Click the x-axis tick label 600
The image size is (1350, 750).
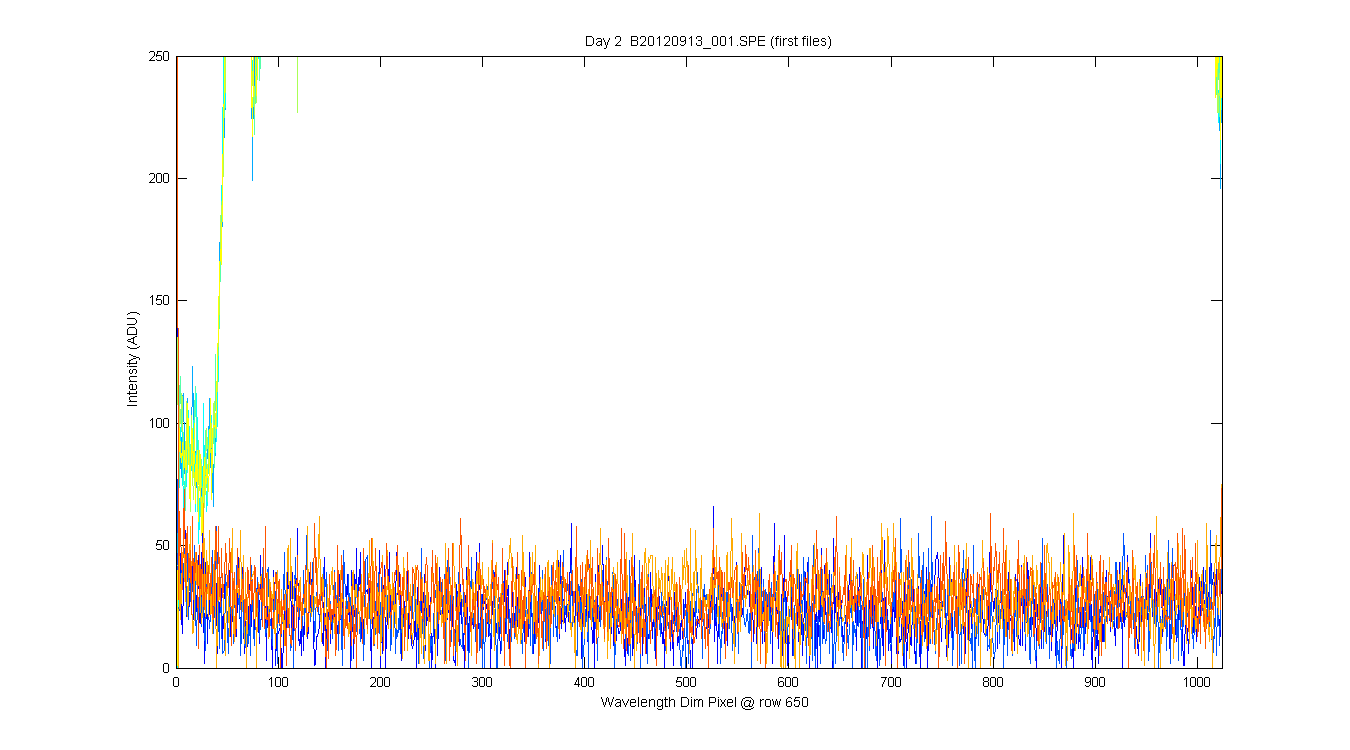pos(788,682)
